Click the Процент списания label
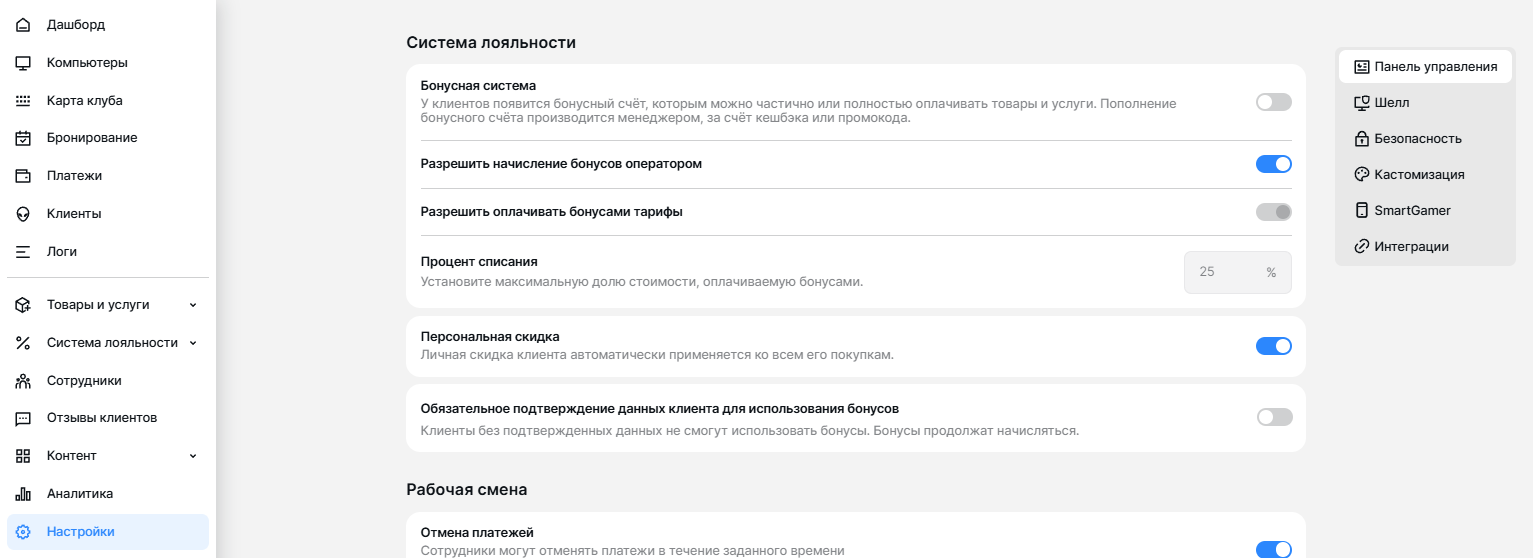Image resolution: width=1533 pixels, height=558 pixels. [479, 262]
